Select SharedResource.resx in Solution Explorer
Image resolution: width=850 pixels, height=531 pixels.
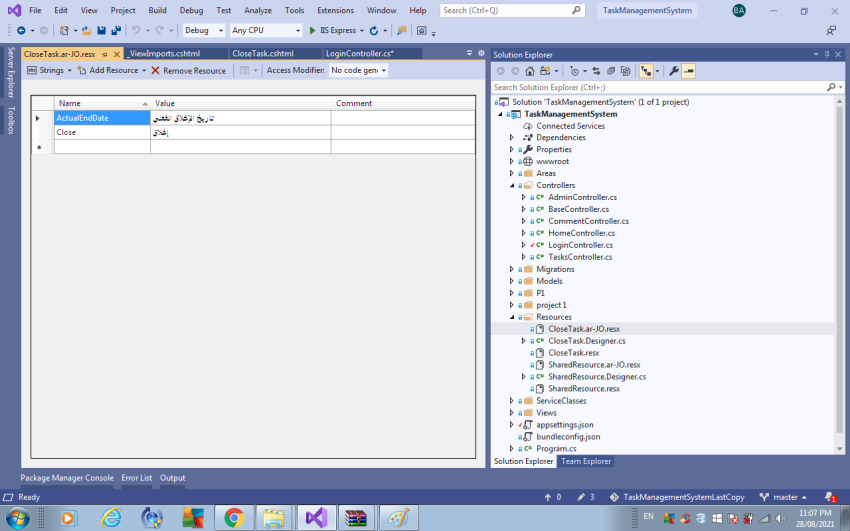pos(584,388)
